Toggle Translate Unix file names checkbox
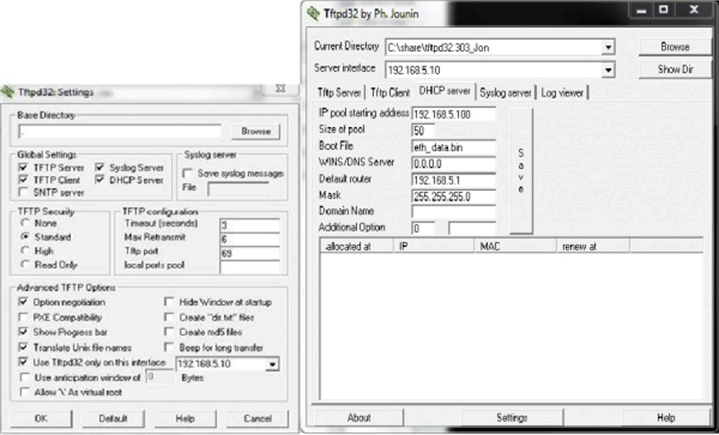This screenshot has height=435, width=719. (x=23, y=347)
